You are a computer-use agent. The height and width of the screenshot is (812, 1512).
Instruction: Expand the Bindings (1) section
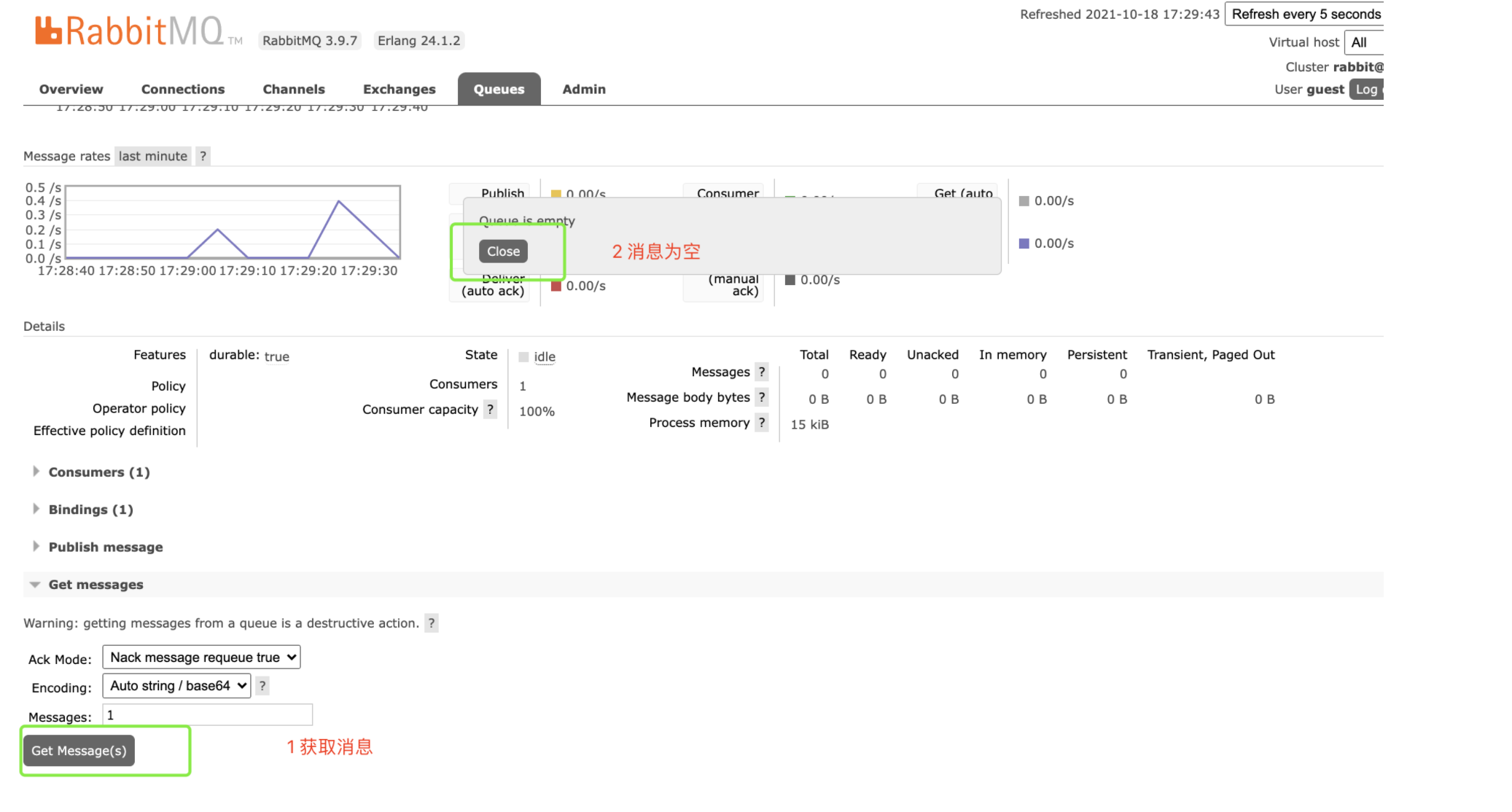click(90, 510)
